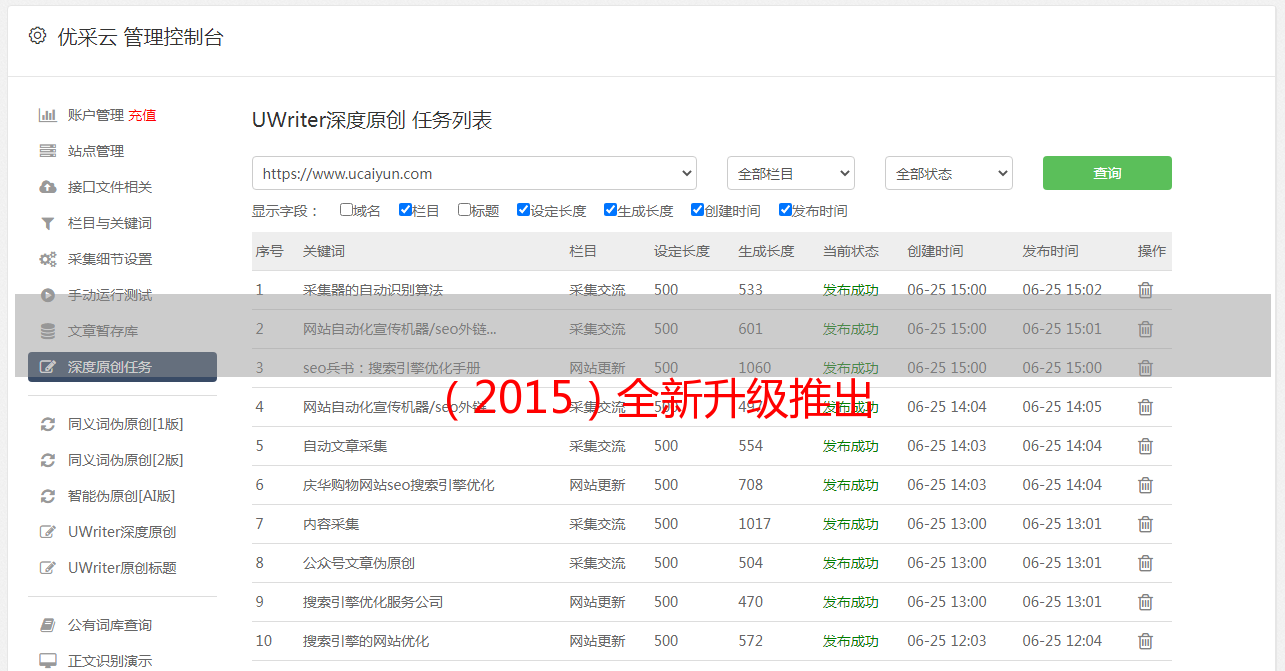The image size is (1285, 671).
Task: Click the edit icon for UWriter原创标题
Action: pyautogui.click(x=47, y=568)
